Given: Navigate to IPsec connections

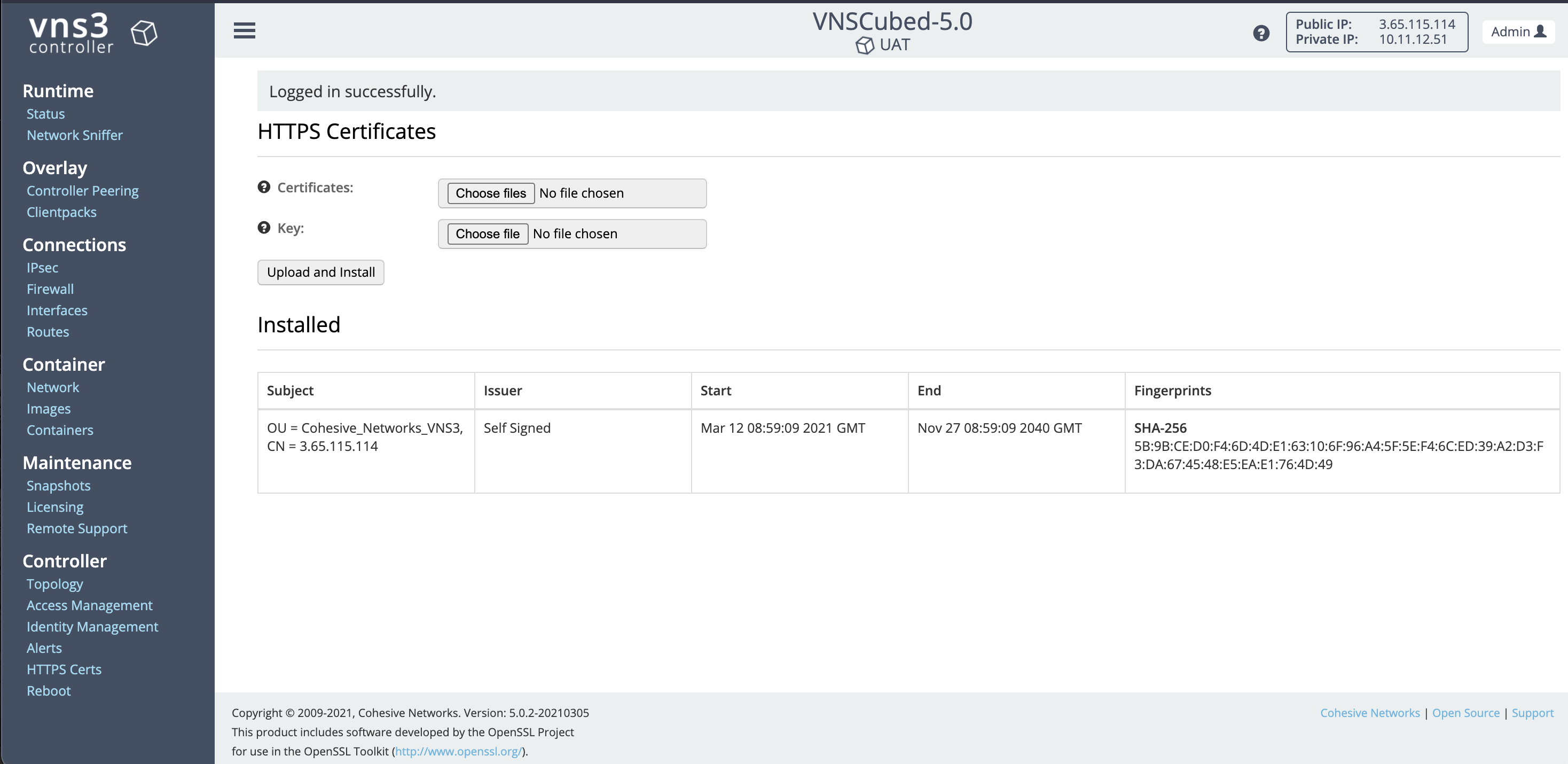Looking at the screenshot, I should (x=43, y=268).
